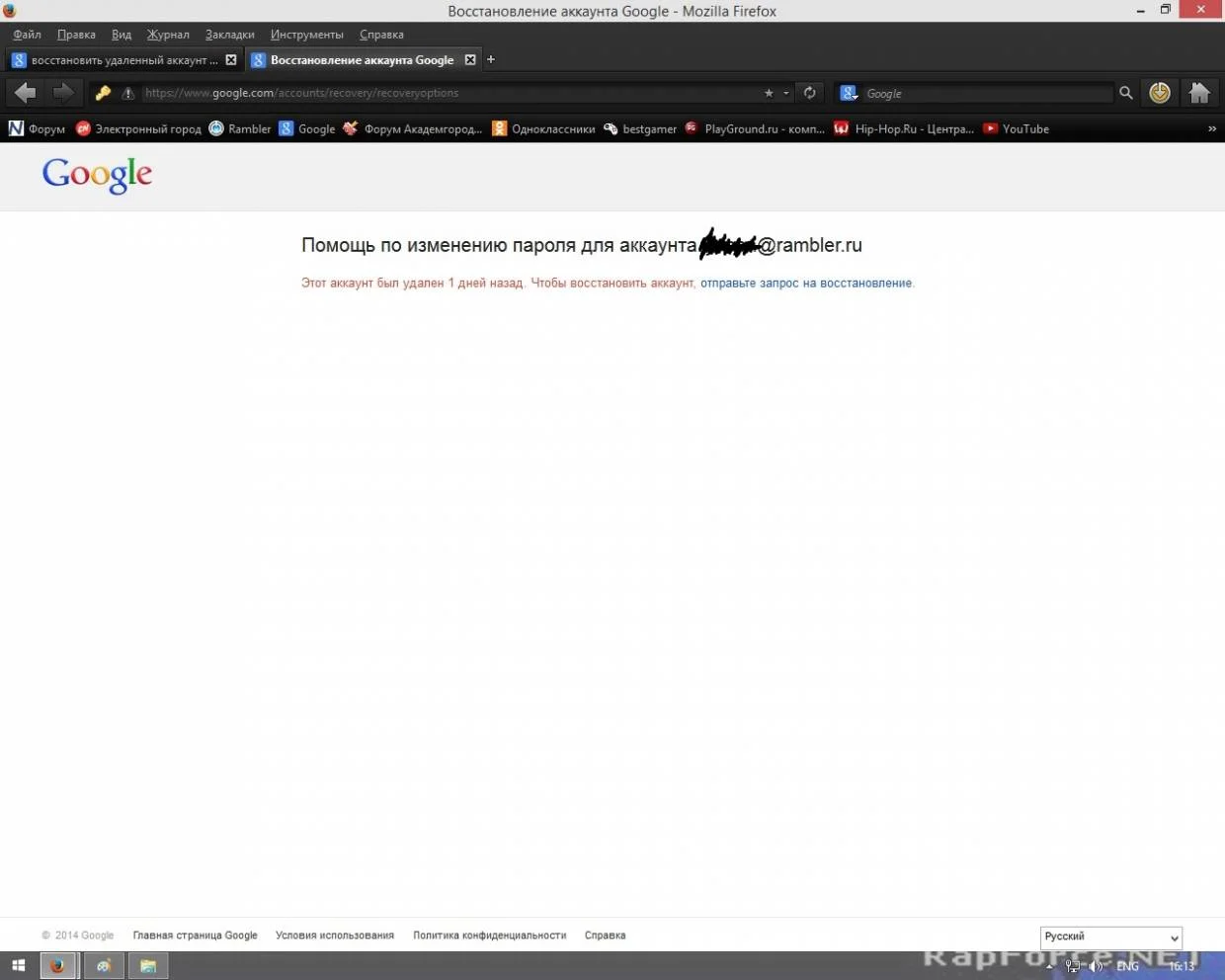Open the bestgamer bookmark
This screenshot has width=1225, height=980.
(x=640, y=128)
